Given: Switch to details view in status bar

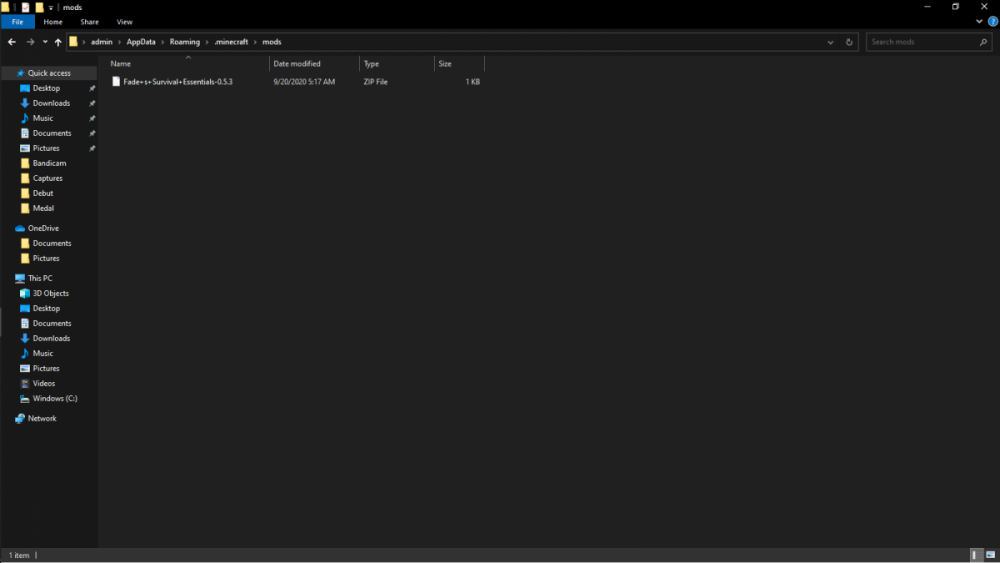Looking at the screenshot, I should pos(975,555).
